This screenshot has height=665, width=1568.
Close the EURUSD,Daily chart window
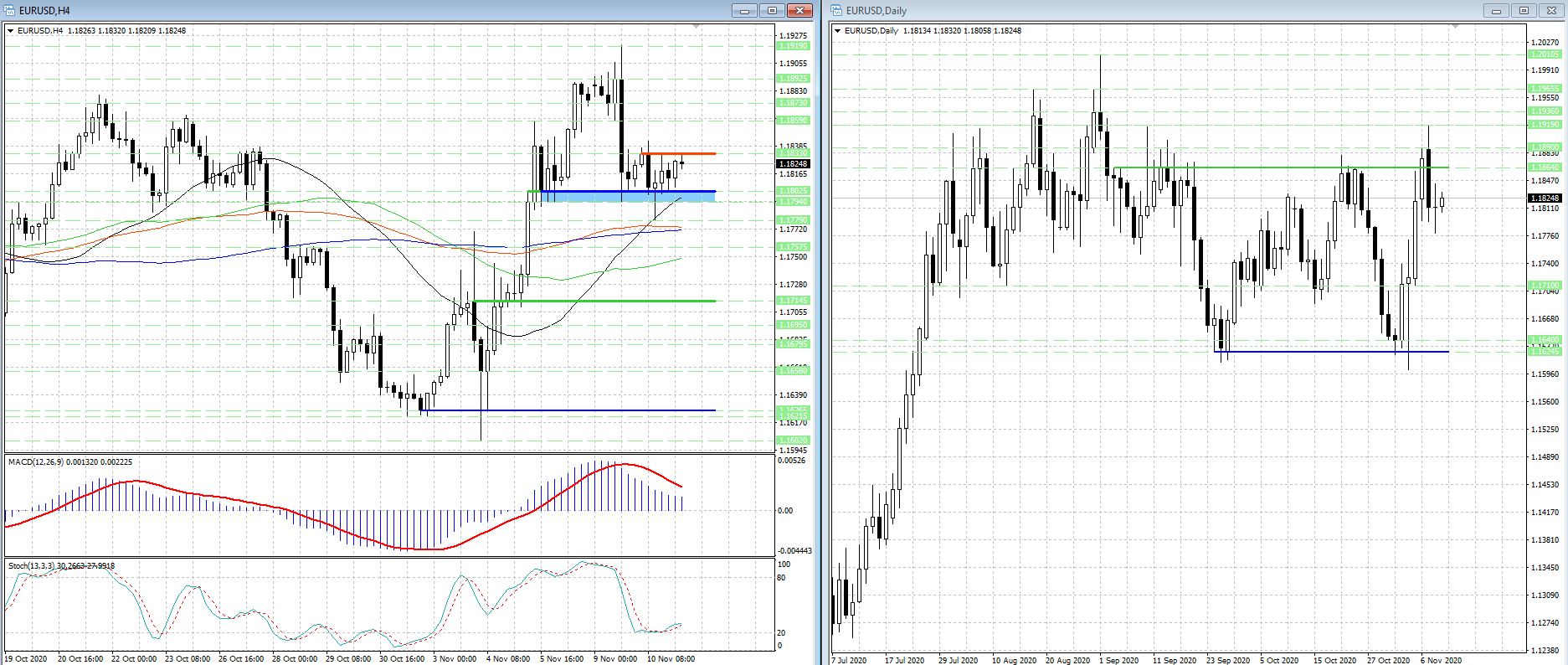pos(1551,11)
